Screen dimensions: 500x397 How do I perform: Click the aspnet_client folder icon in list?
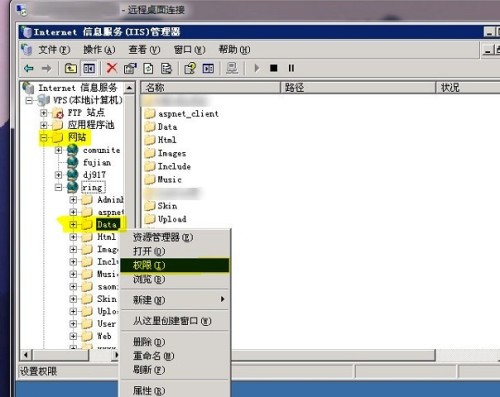point(150,114)
